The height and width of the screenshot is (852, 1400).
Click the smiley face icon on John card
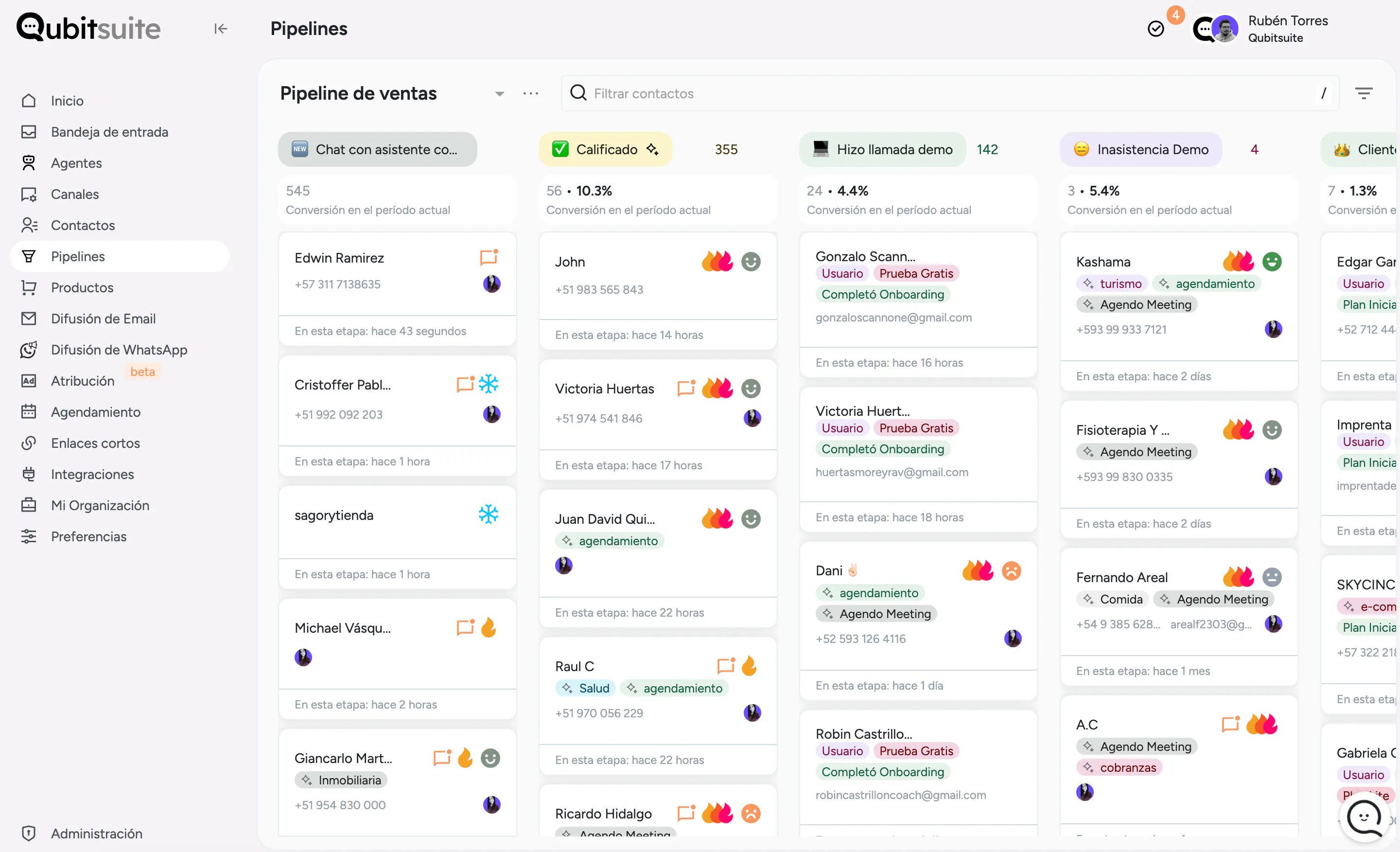751,262
